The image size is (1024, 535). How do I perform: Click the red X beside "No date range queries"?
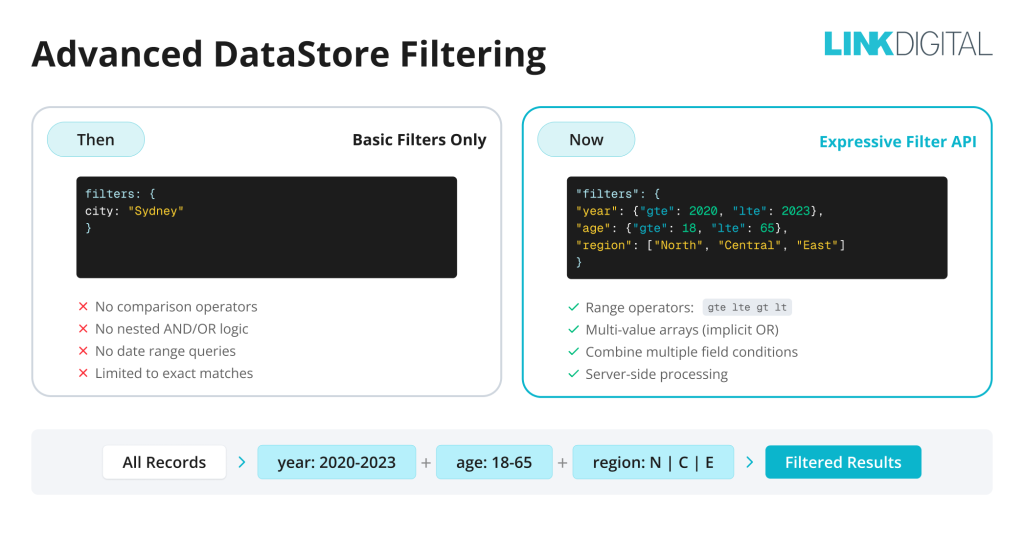[83, 351]
